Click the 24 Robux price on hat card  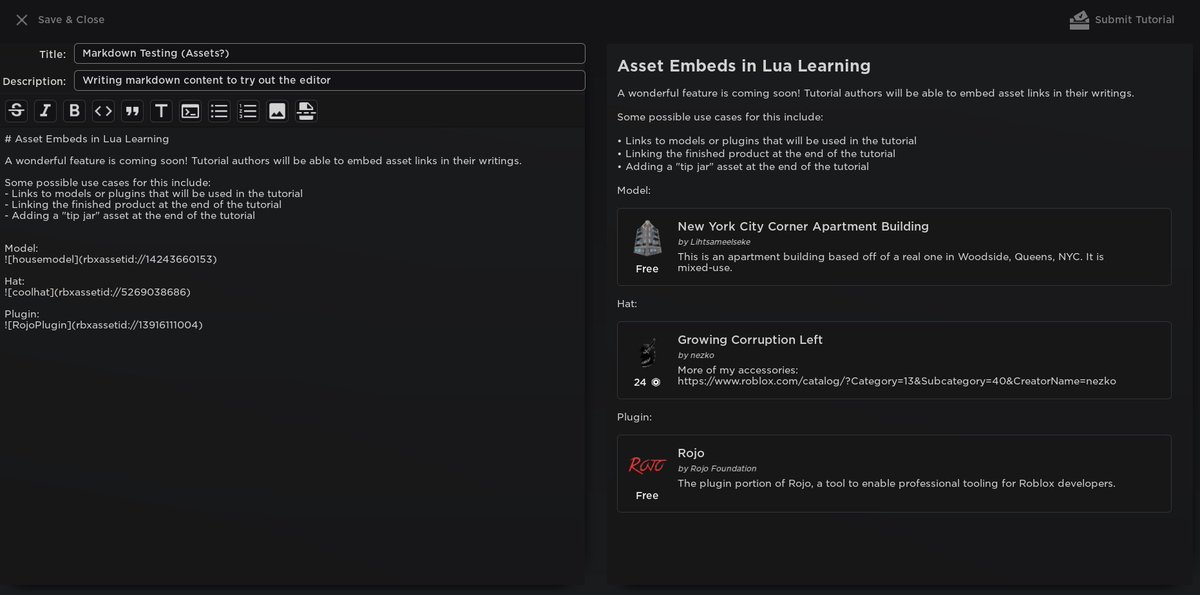(647, 382)
